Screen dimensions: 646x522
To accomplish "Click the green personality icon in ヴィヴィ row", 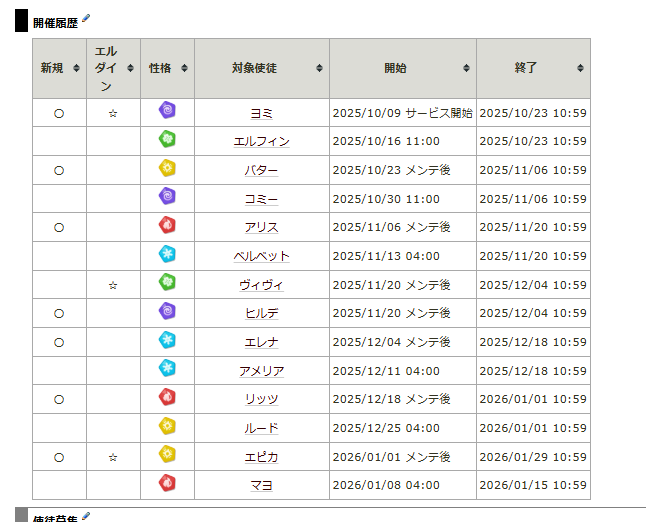I will coord(167,283).
